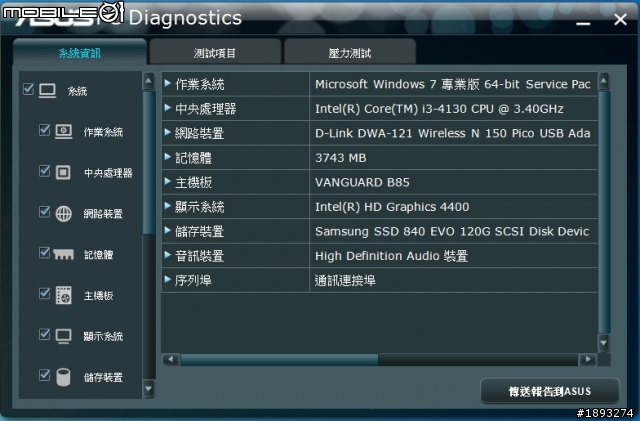The image size is (640, 421).
Task: Uncheck the 作業系統 checkbox in sidebar
Action: pyautogui.click(x=44, y=130)
